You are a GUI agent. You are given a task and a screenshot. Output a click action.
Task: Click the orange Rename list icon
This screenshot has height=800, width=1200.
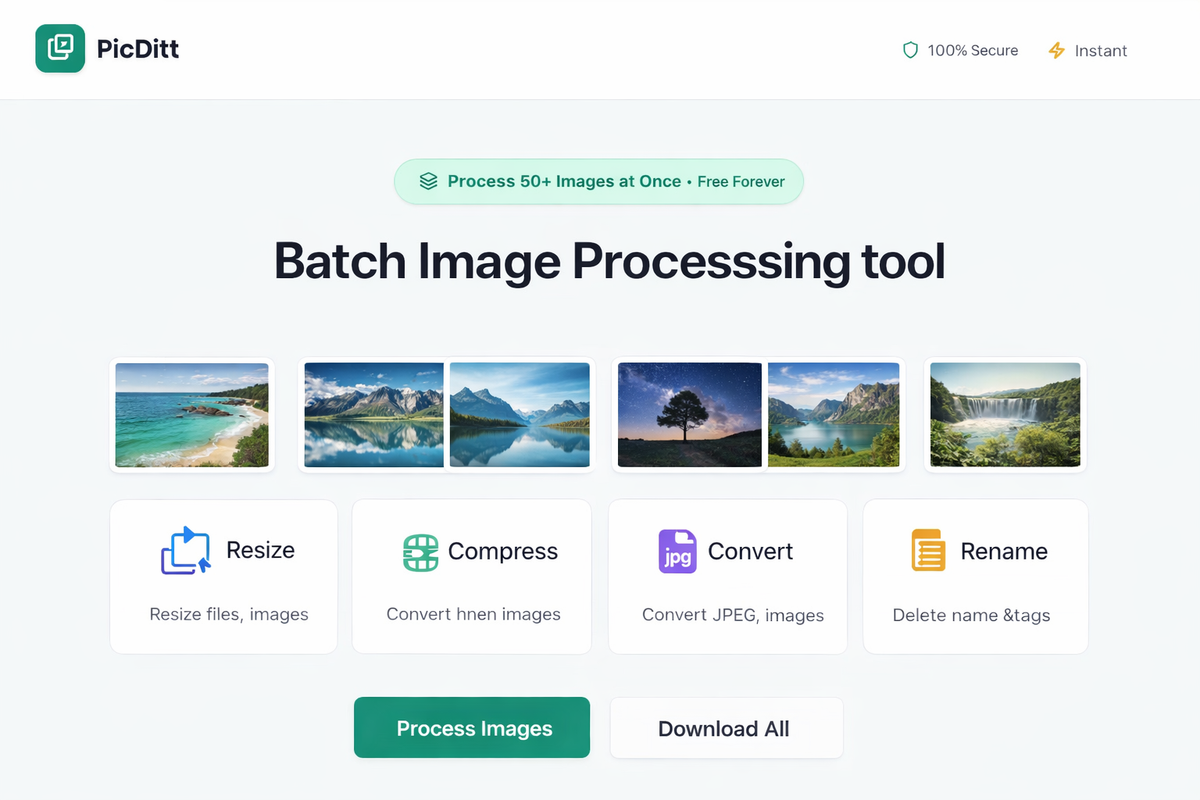point(928,550)
